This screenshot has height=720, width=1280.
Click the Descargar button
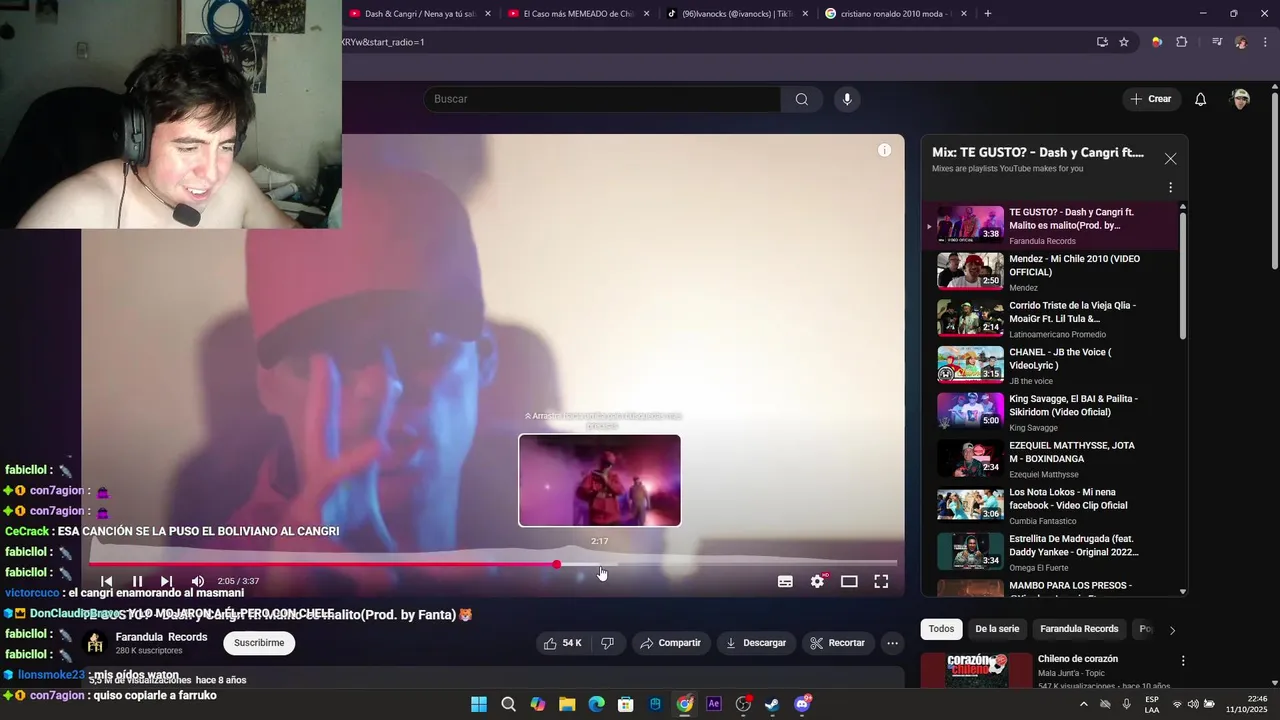click(x=756, y=643)
